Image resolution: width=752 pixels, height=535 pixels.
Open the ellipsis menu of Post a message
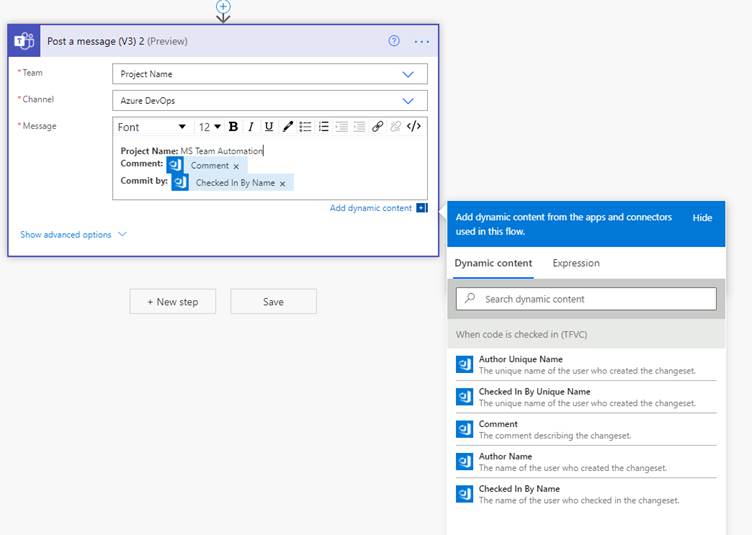422,42
